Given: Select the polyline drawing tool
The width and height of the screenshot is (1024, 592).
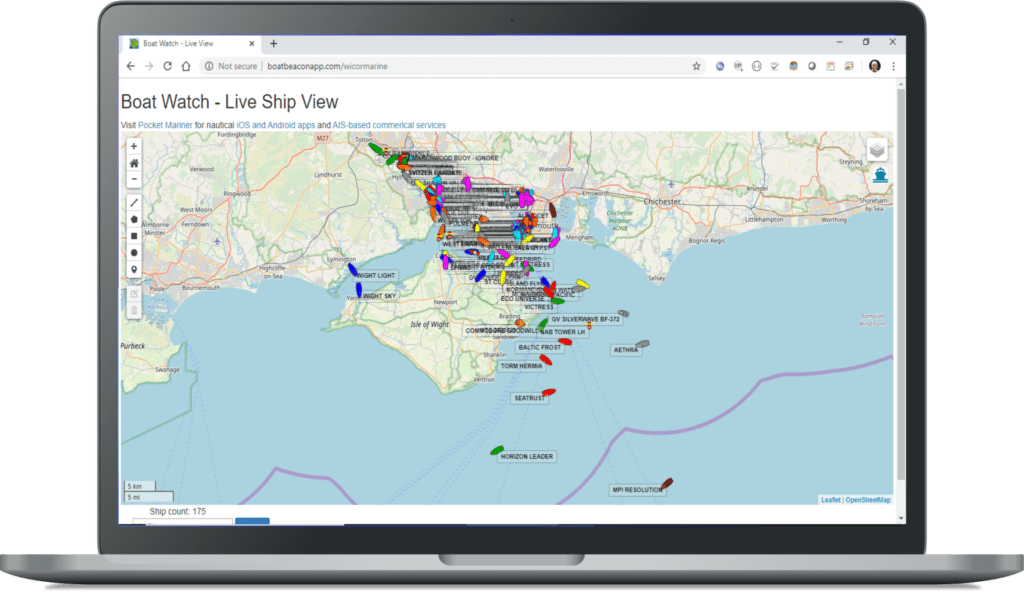Looking at the screenshot, I should pyautogui.click(x=133, y=201).
